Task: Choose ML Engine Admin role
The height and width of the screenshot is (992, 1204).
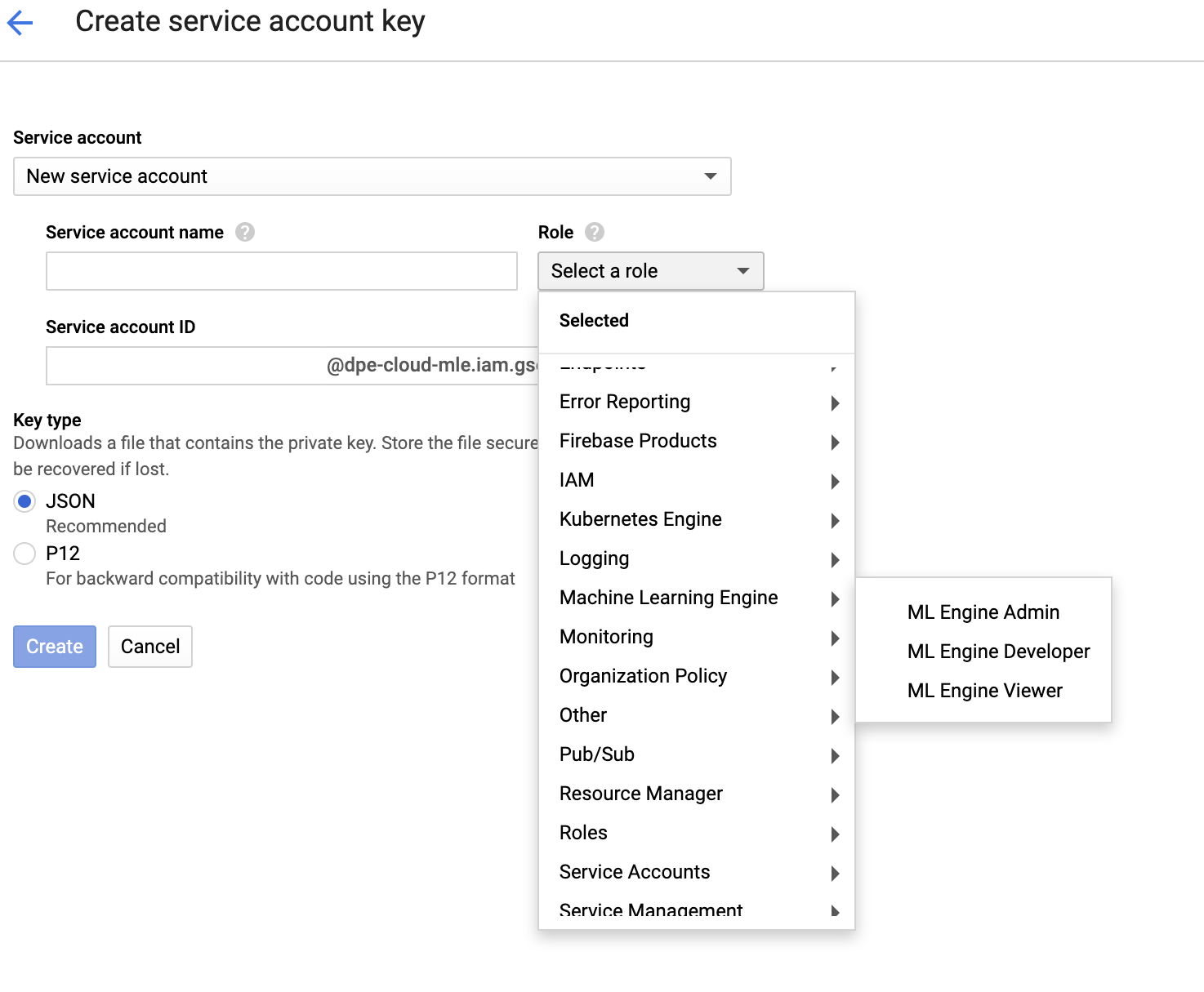Action: click(983, 612)
